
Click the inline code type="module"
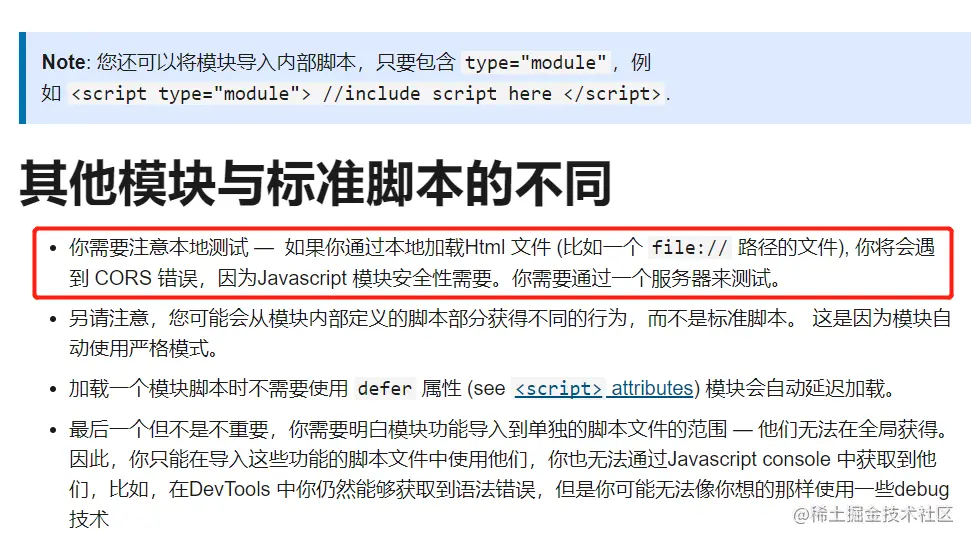[535, 63]
